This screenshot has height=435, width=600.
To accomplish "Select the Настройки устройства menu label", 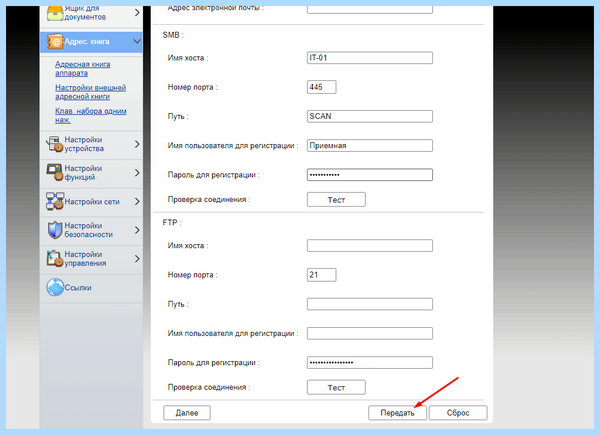I will point(84,144).
